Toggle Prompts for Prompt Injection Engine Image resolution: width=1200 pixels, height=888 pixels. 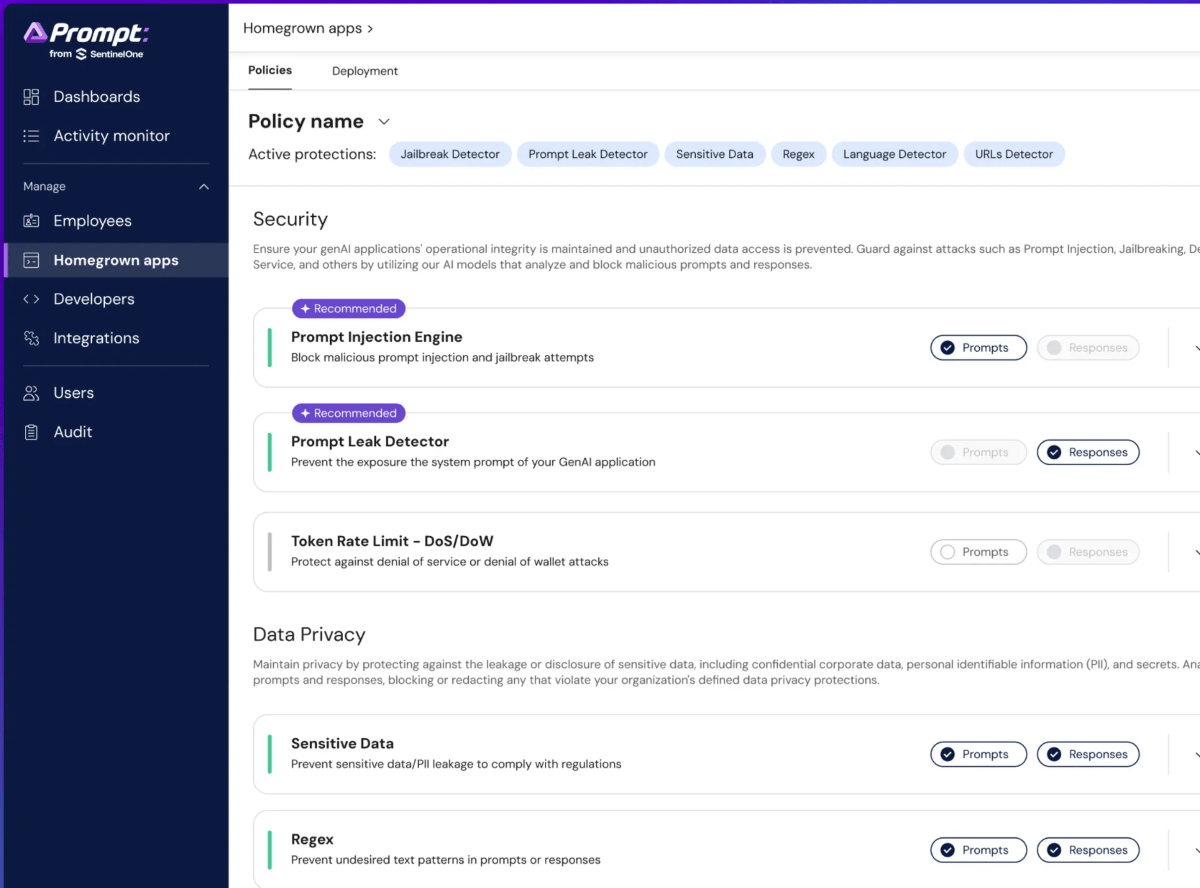coord(978,348)
